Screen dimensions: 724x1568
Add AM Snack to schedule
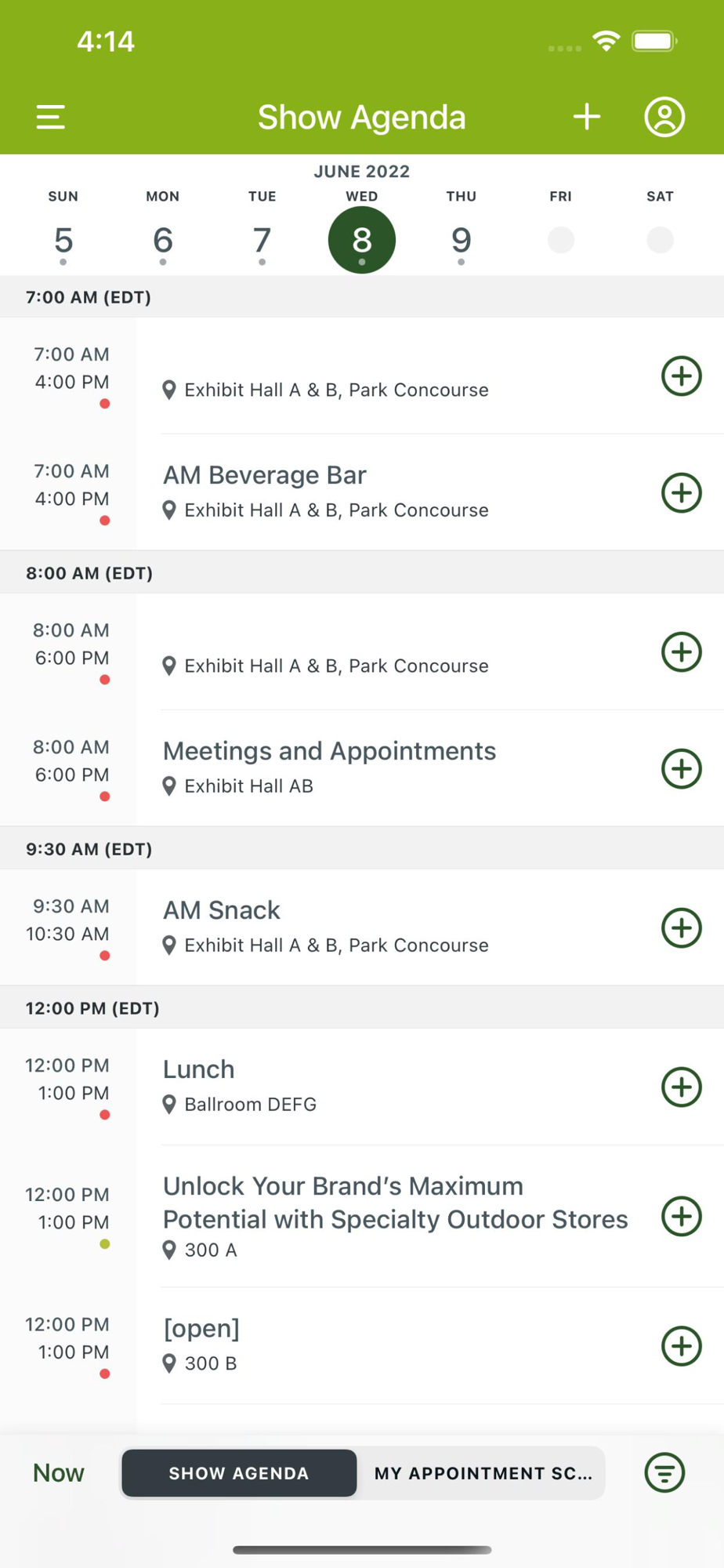(x=681, y=928)
